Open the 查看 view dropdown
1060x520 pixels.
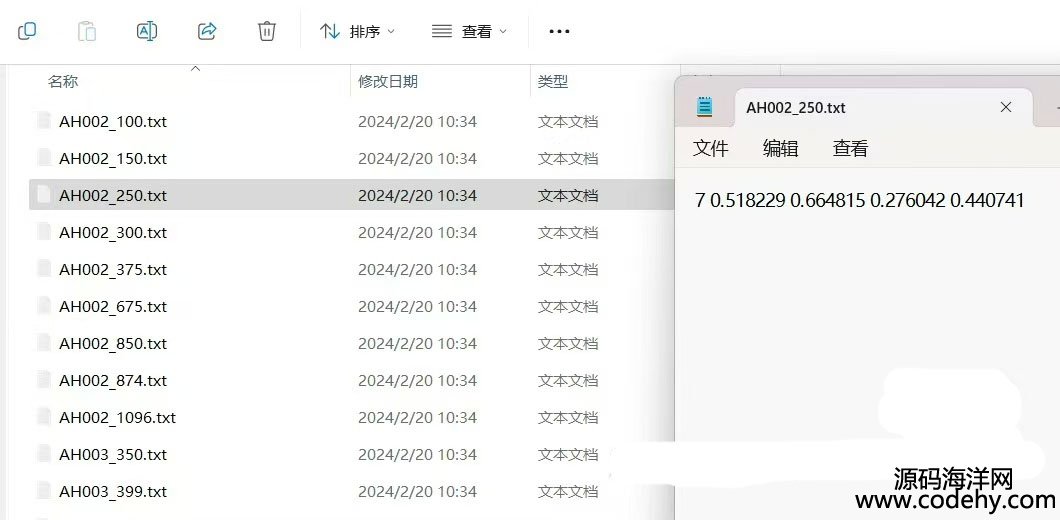click(x=469, y=32)
